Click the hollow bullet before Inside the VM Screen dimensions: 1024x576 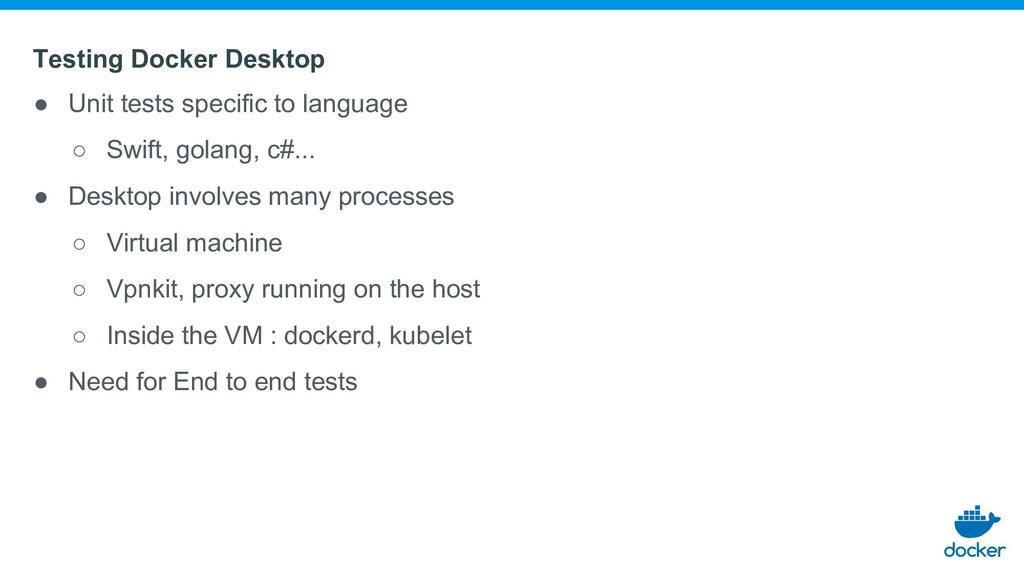79,336
